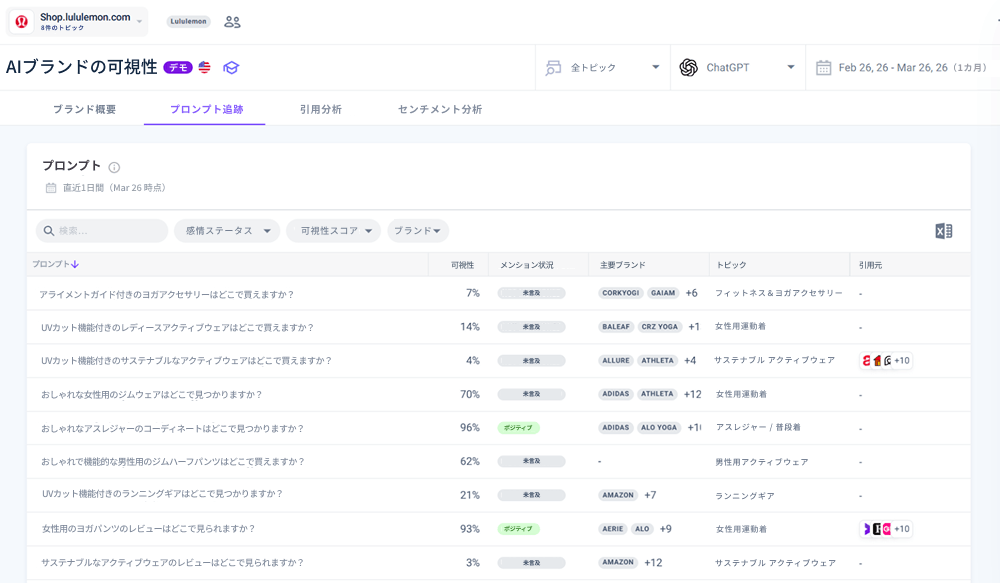Open prompt アライメントガイド付きのヨガアクセサリー
The width and height of the screenshot is (1000, 583).
pos(166,294)
